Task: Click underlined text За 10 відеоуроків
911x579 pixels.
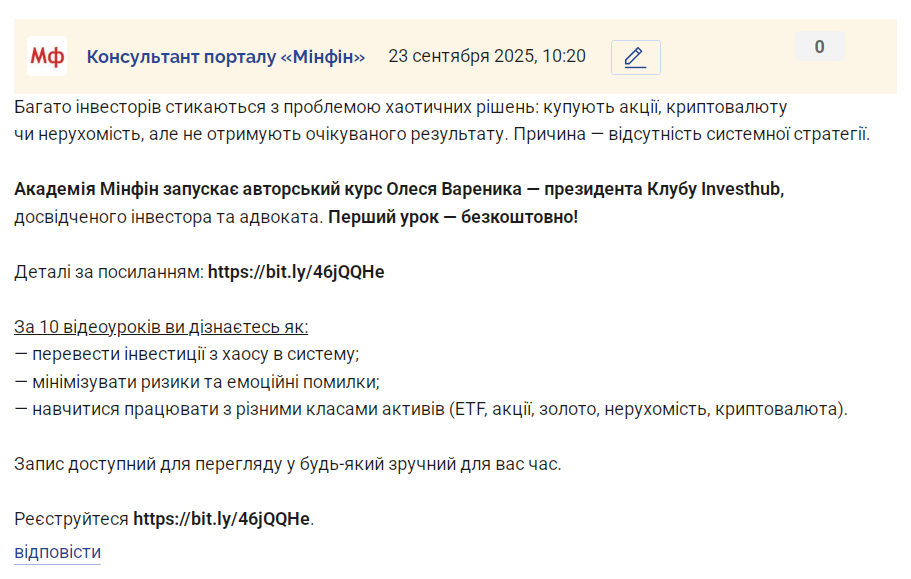Action: 161,327
